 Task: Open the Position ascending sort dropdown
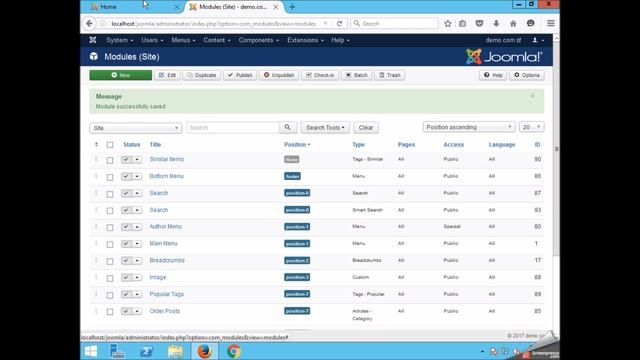469,127
